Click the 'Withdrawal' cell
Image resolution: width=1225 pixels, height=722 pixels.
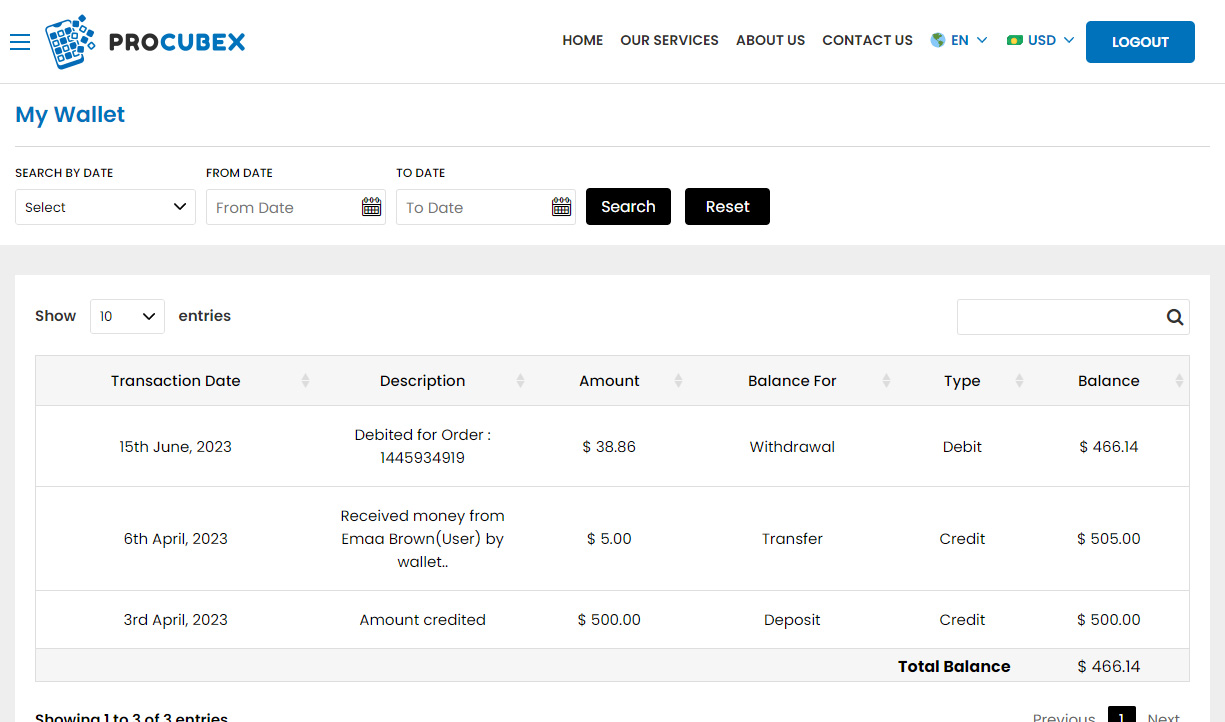tap(792, 447)
